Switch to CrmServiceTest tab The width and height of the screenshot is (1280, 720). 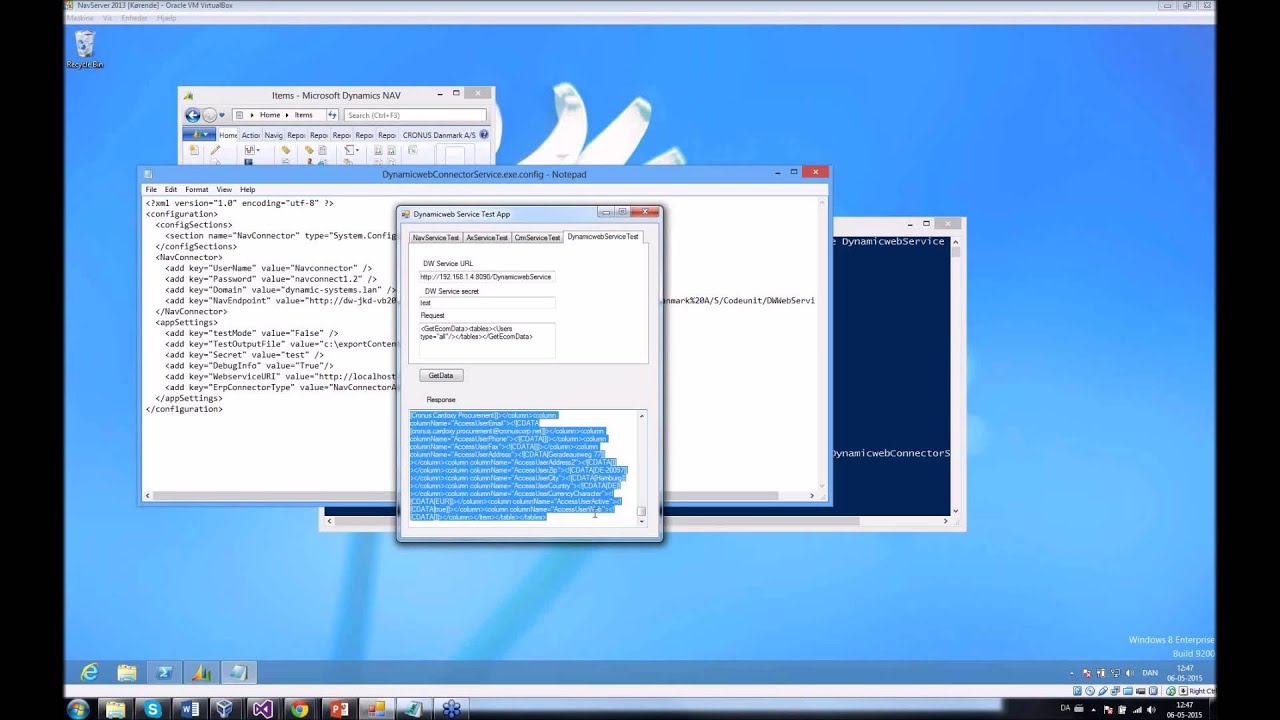[x=537, y=237]
